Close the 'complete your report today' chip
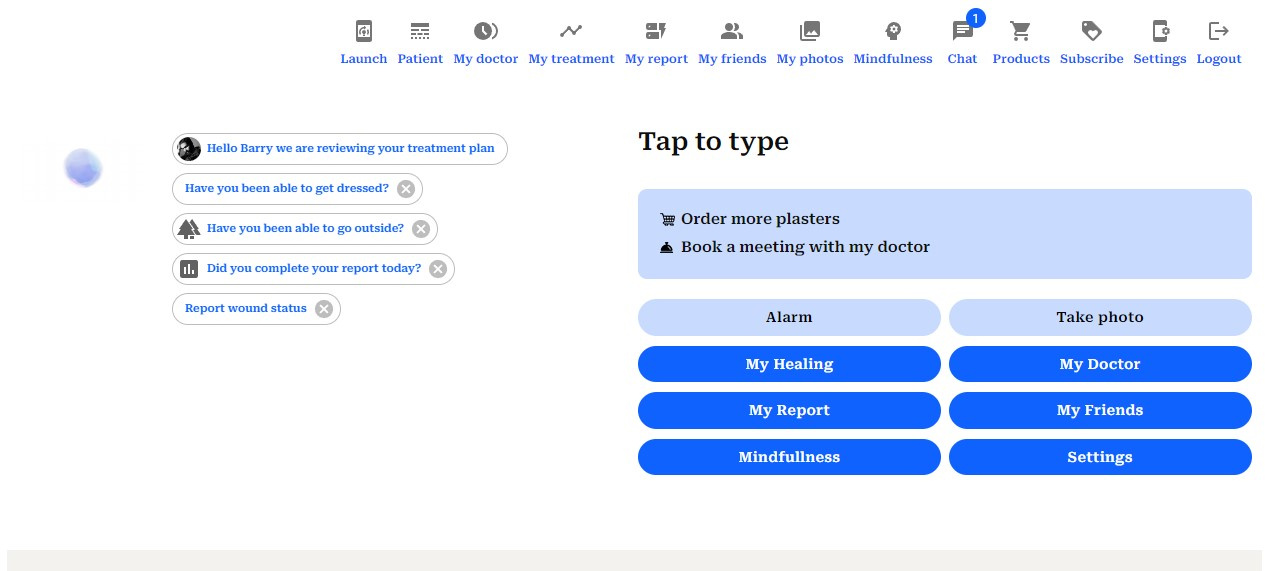 [438, 269]
